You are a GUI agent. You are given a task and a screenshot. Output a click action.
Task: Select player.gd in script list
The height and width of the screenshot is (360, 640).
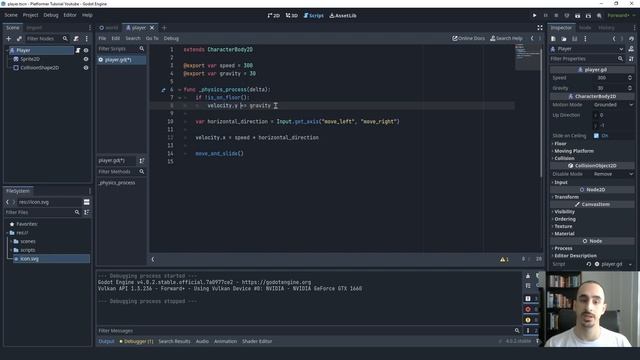(121, 60)
